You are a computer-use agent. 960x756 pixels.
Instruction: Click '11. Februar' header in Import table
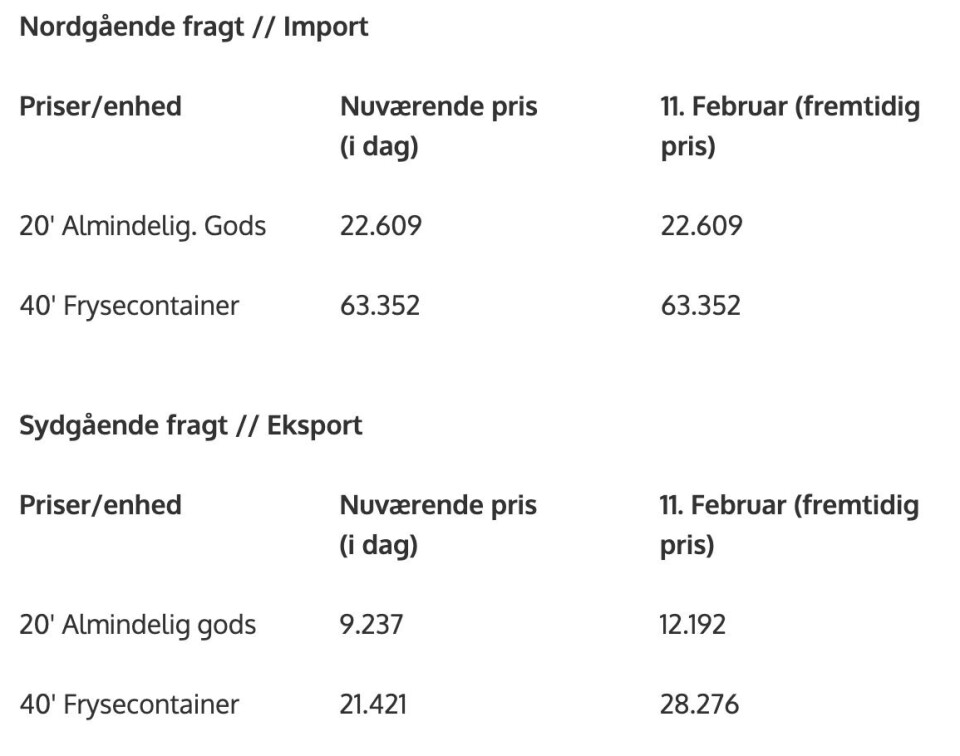click(x=790, y=107)
